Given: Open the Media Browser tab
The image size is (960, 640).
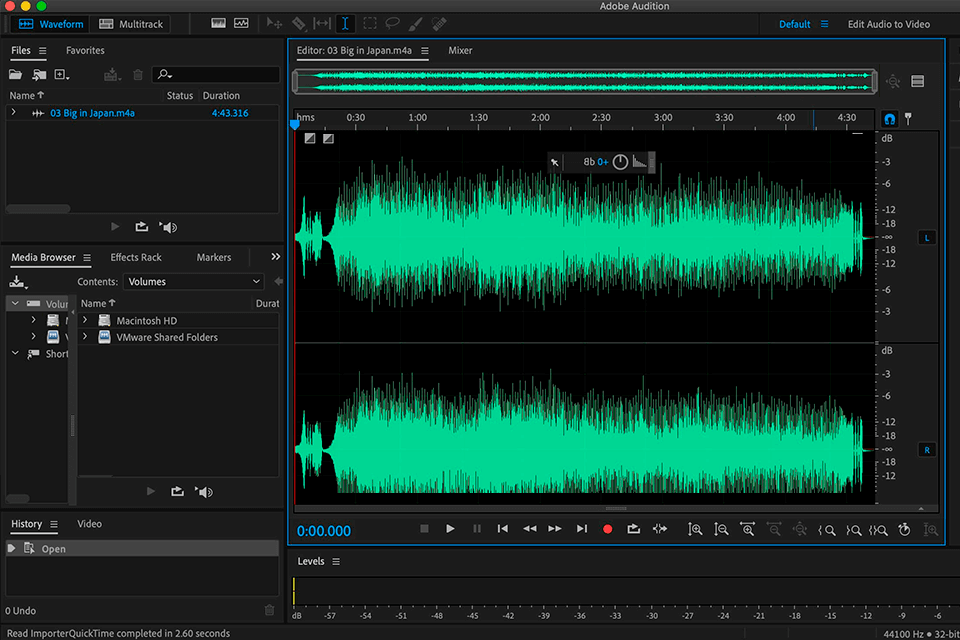Looking at the screenshot, I should (43, 257).
